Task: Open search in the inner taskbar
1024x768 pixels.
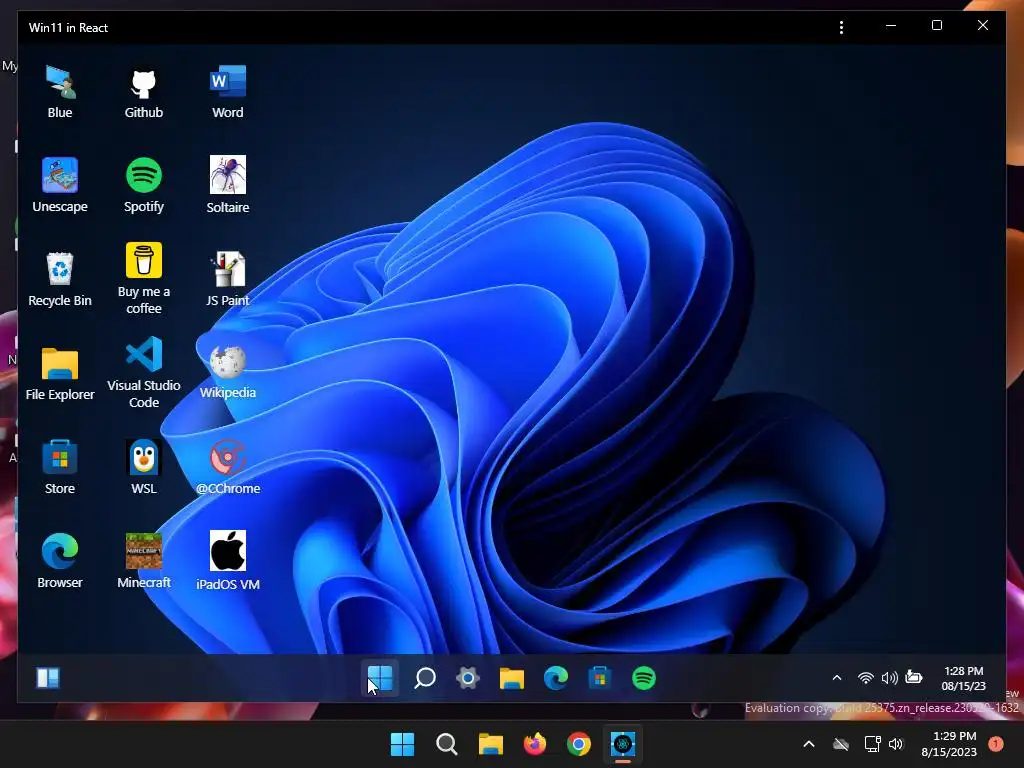Action: [424, 678]
